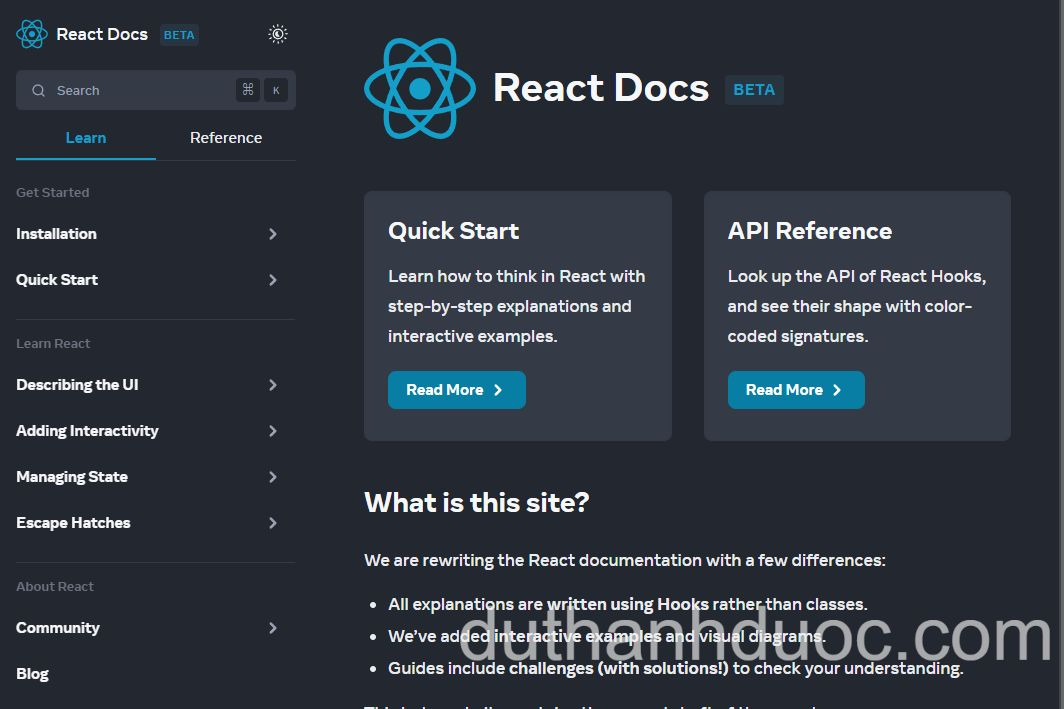Click bullet about interactive examples and diagrams
Screen dimensions: 1064x709
(607, 636)
